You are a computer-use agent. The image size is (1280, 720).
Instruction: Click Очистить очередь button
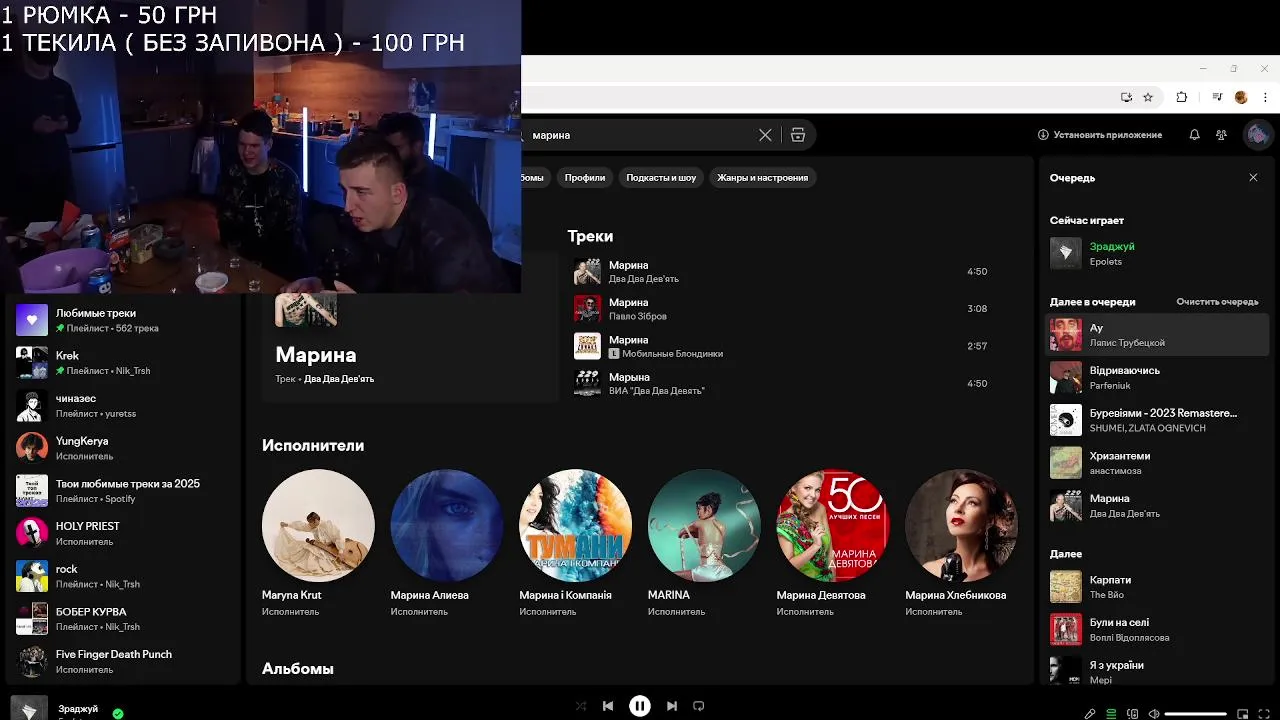click(x=1217, y=302)
